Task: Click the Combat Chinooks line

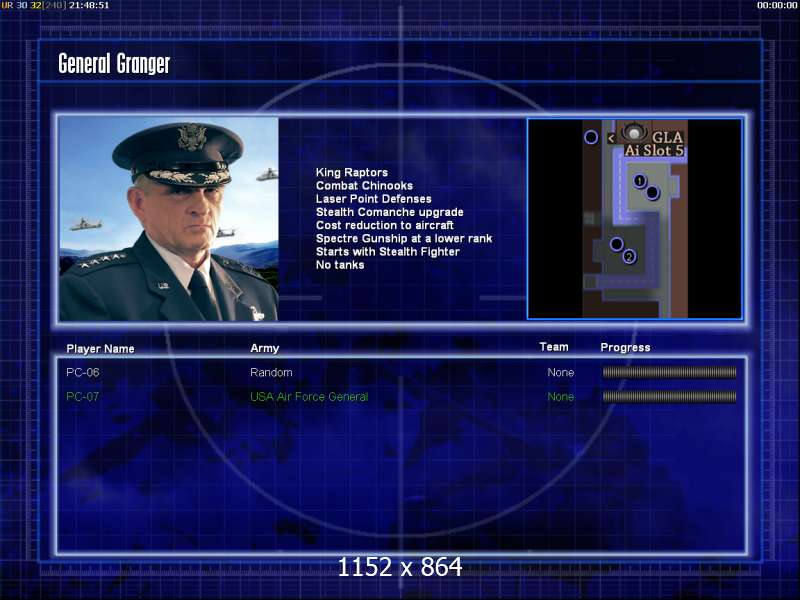Action: point(364,186)
